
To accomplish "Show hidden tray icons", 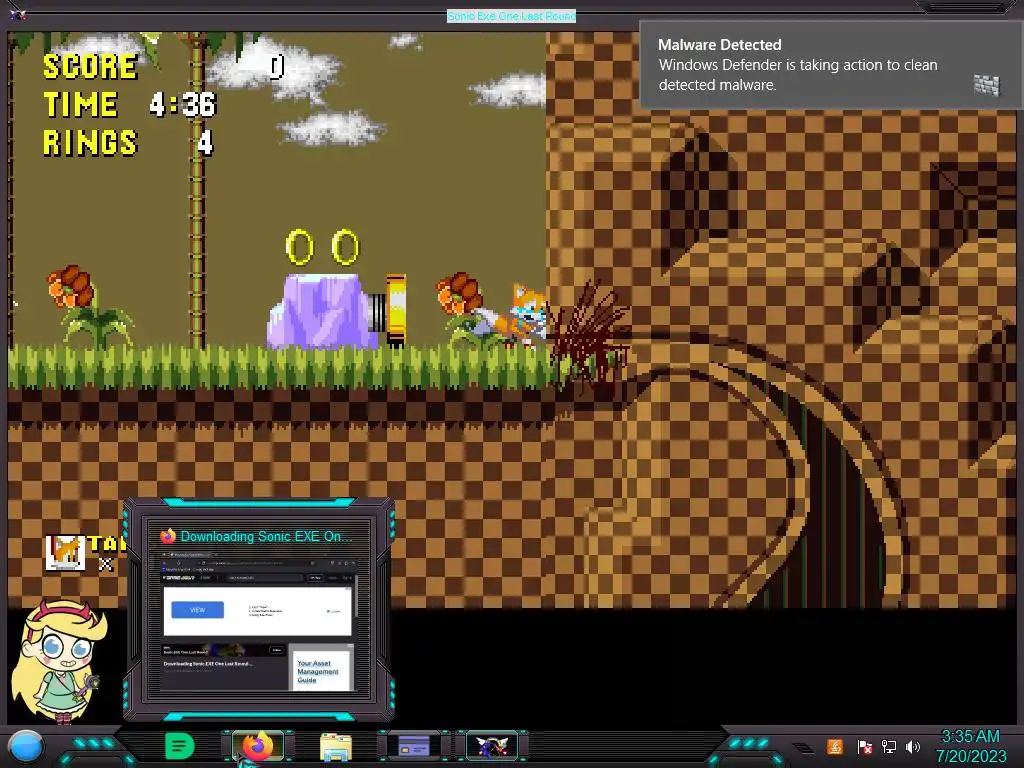I will pos(803,748).
